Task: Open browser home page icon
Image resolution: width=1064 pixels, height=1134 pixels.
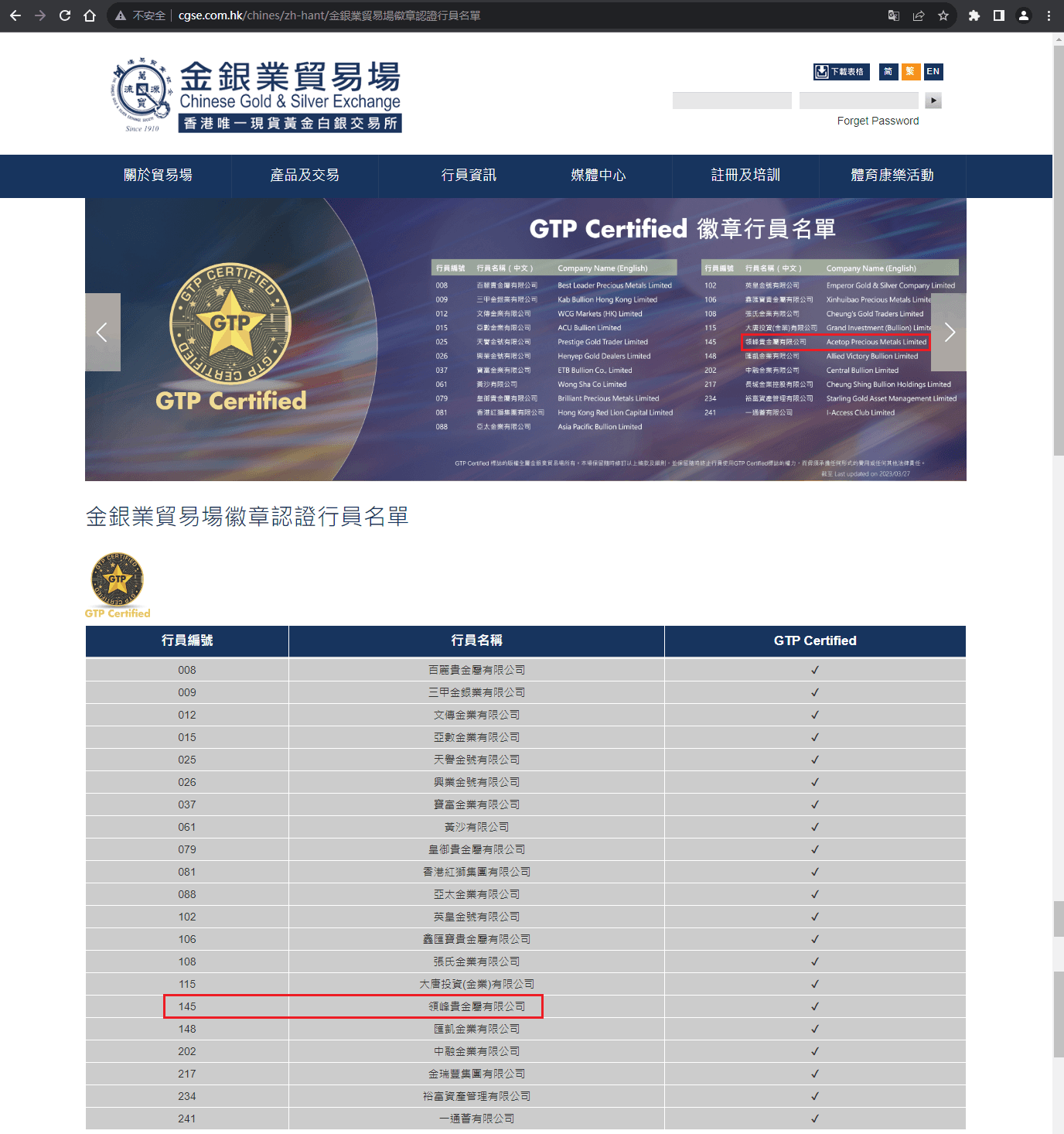Action: (90, 15)
